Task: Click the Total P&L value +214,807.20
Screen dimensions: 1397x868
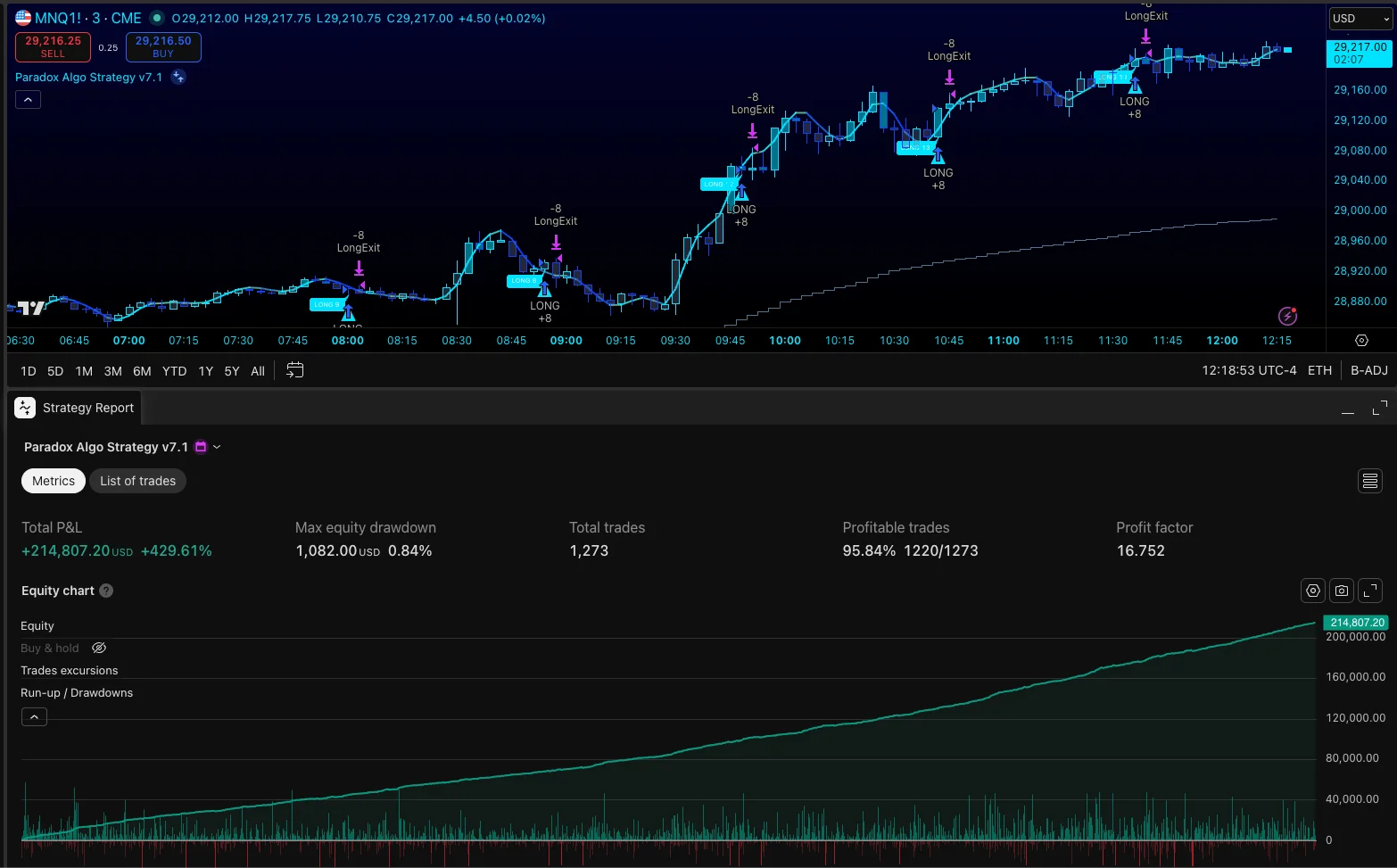Action: click(x=65, y=551)
